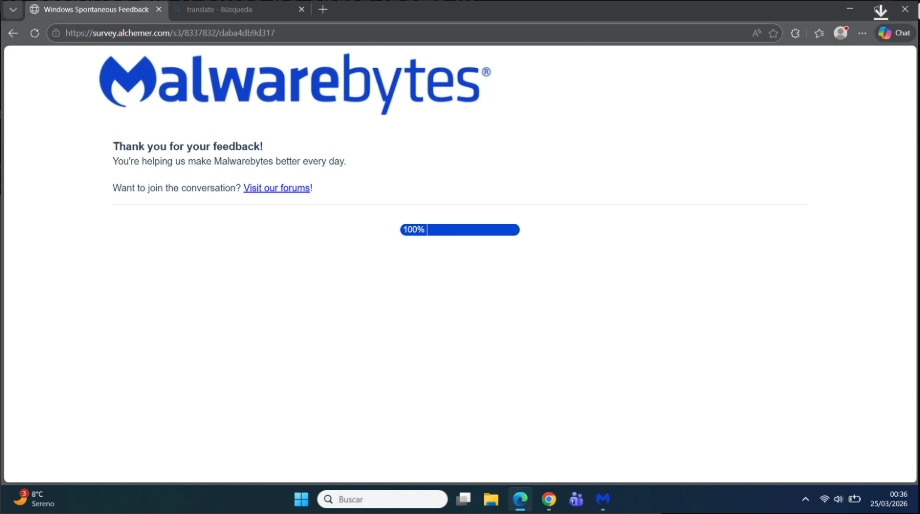This screenshot has height=514, width=920.
Task: Open the user profile avatar
Action: (841, 33)
